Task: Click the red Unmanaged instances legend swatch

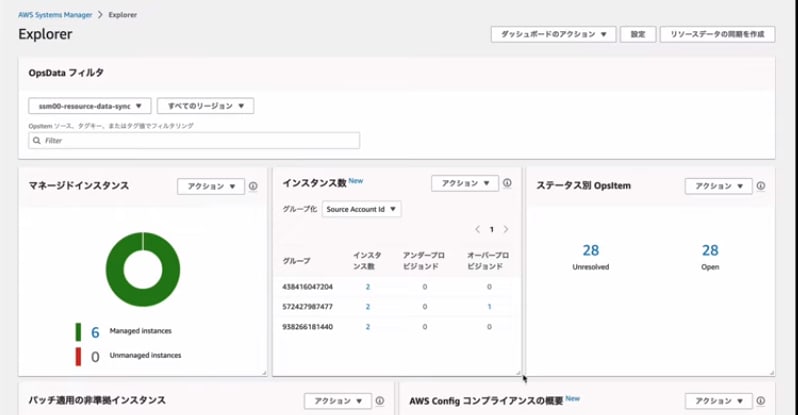Action: click(78, 356)
